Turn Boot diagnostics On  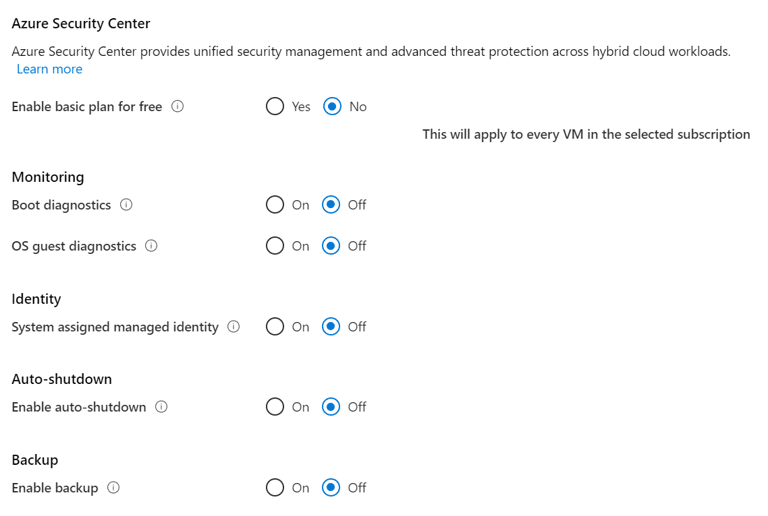click(275, 205)
